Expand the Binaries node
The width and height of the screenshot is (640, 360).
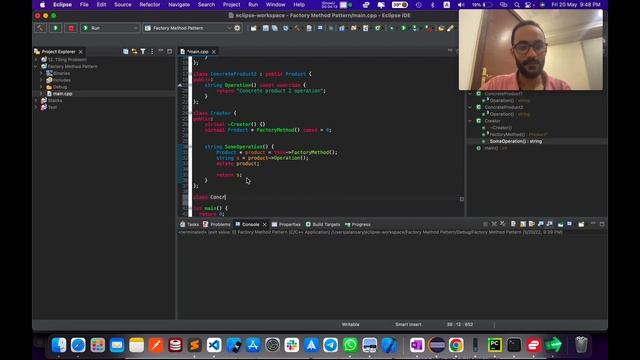[41, 73]
